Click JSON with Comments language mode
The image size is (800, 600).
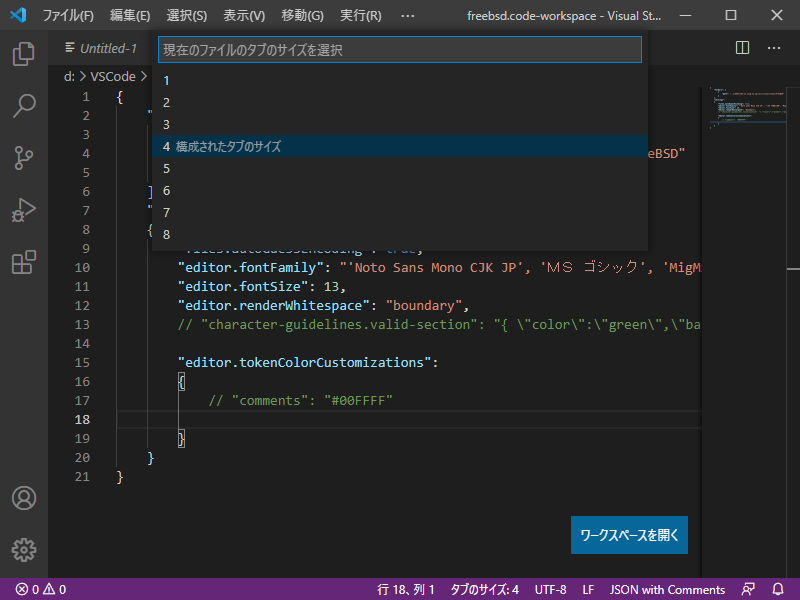[x=667, y=589]
